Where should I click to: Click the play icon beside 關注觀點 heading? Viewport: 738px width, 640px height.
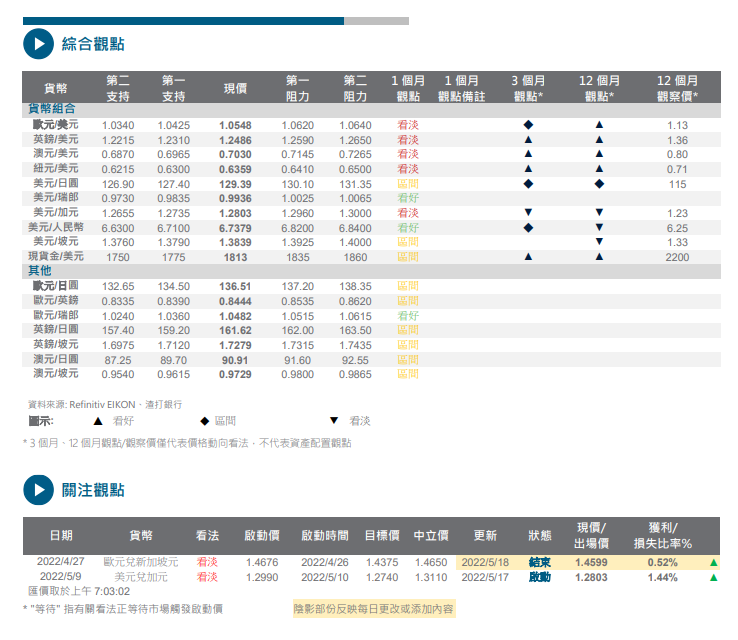click(x=38, y=490)
